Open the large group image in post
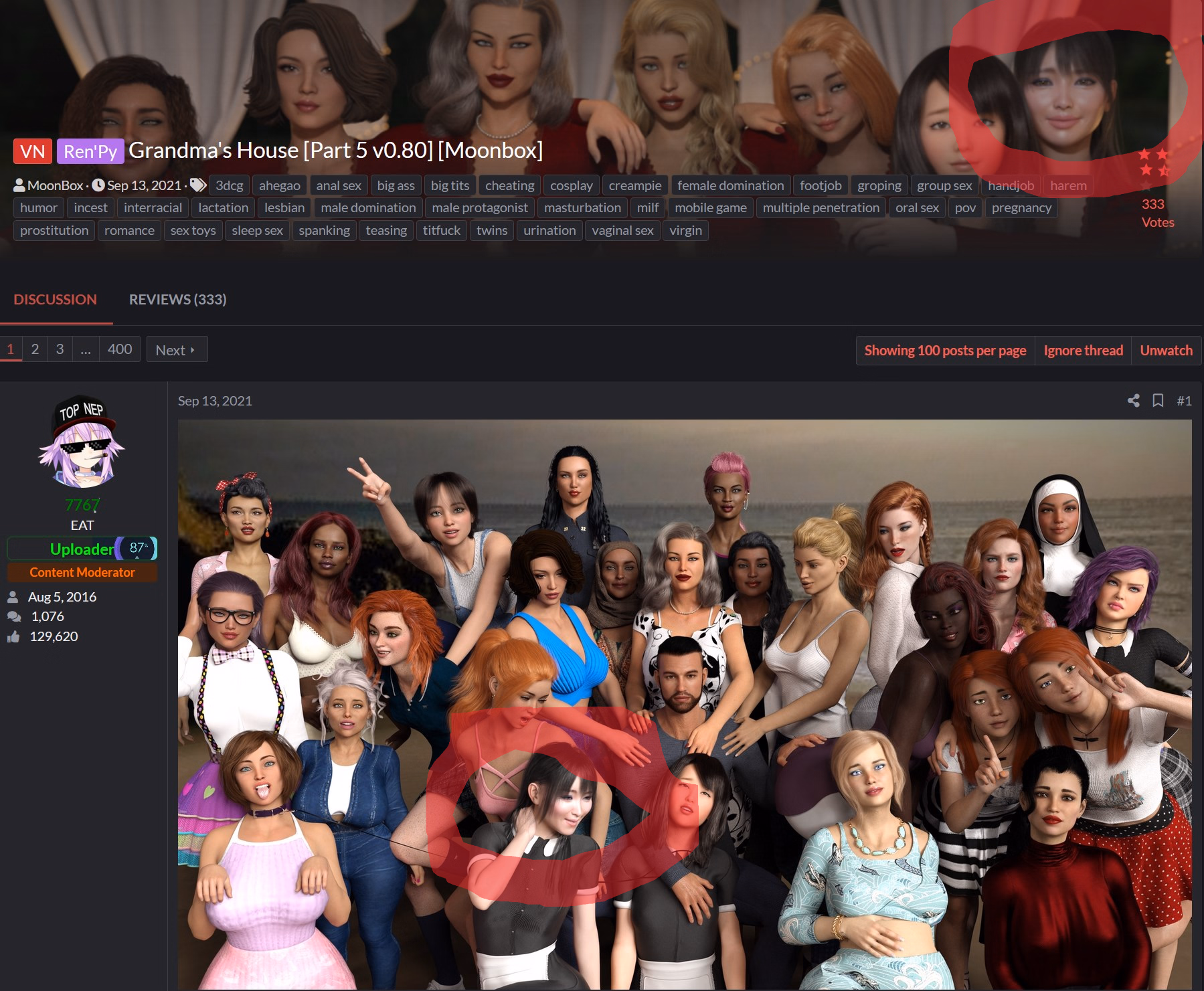 (x=685, y=704)
